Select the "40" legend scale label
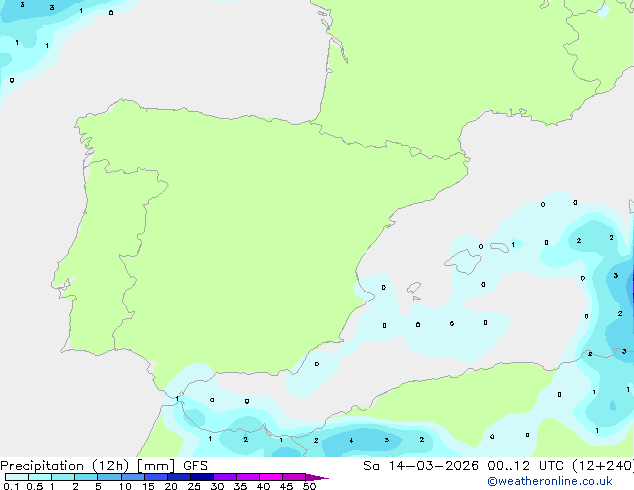The image size is (634, 490). [263, 486]
